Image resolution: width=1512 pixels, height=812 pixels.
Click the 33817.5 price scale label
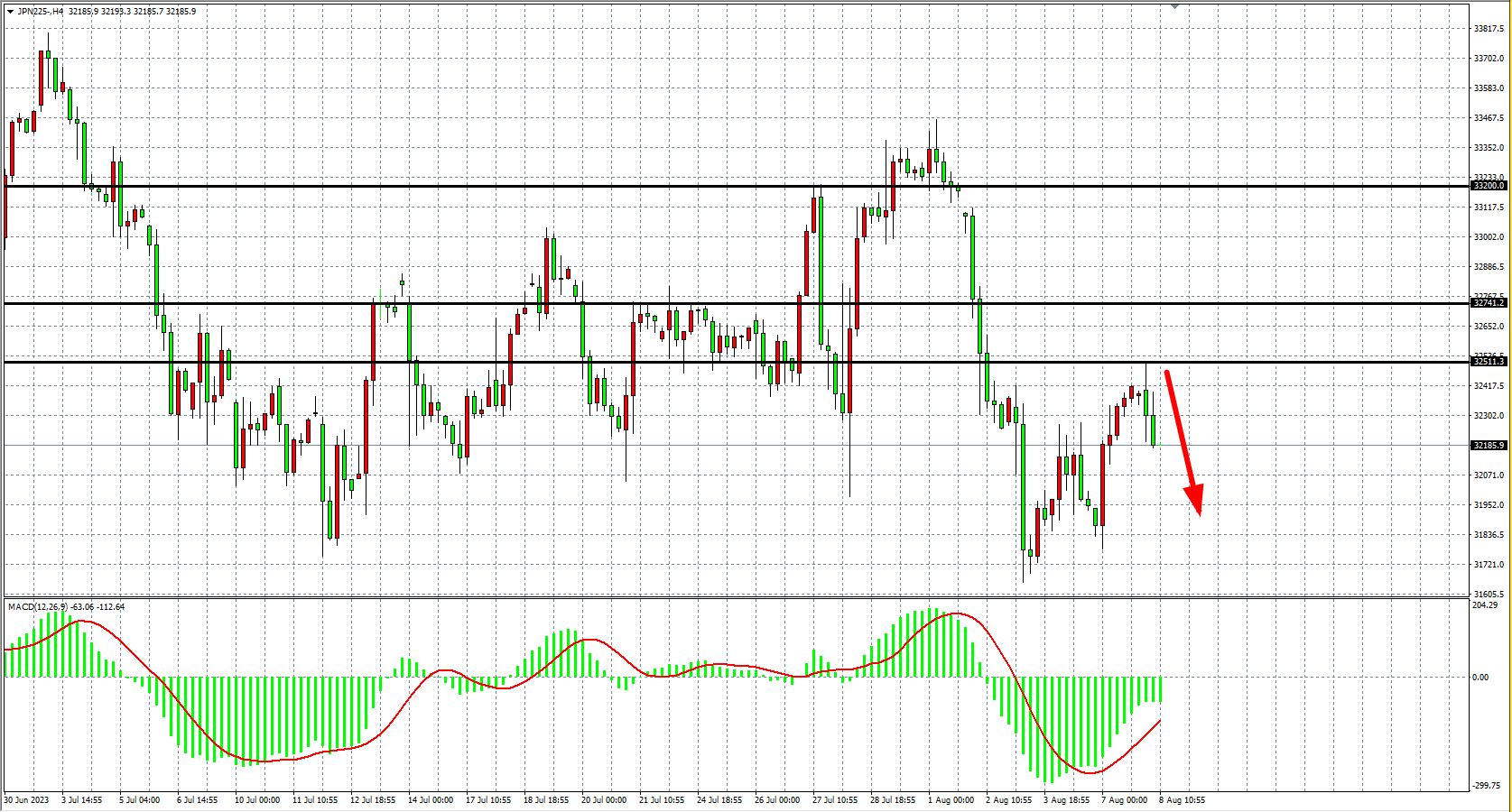[x=1489, y=29]
